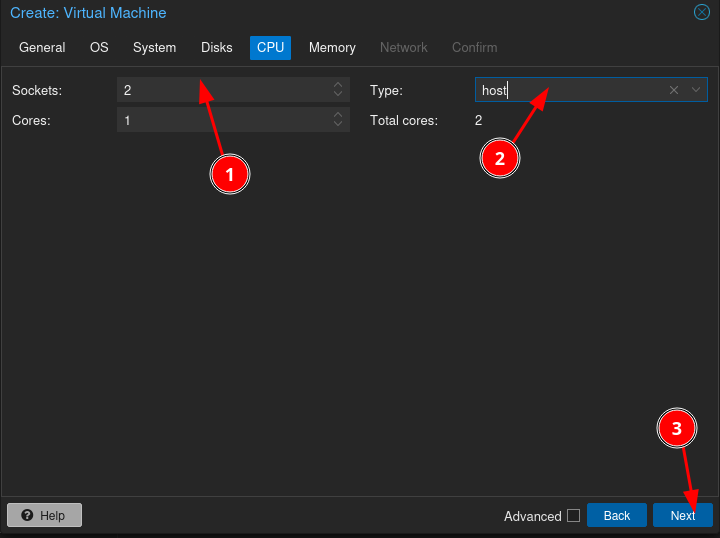The width and height of the screenshot is (720, 538).
Task: Clear the CPU Type field value
Action: (673, 90)
